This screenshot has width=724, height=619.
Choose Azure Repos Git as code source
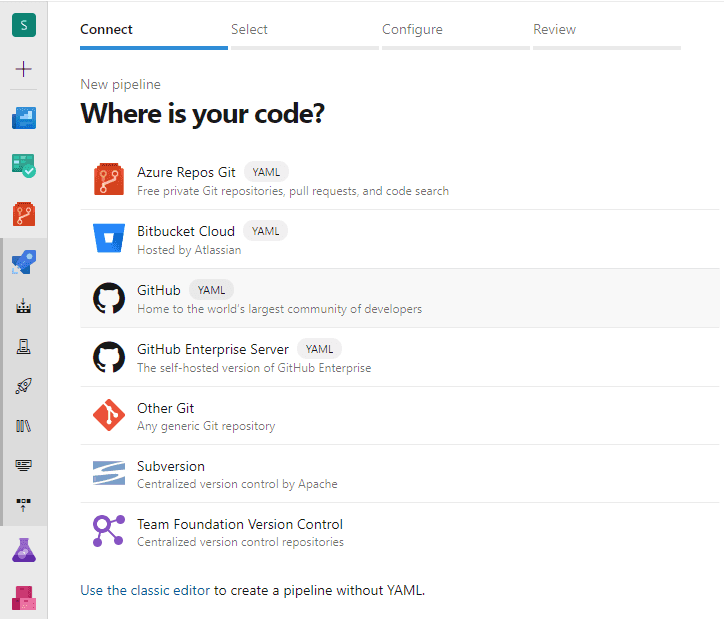pyautogui.click(x=399, y=180)
